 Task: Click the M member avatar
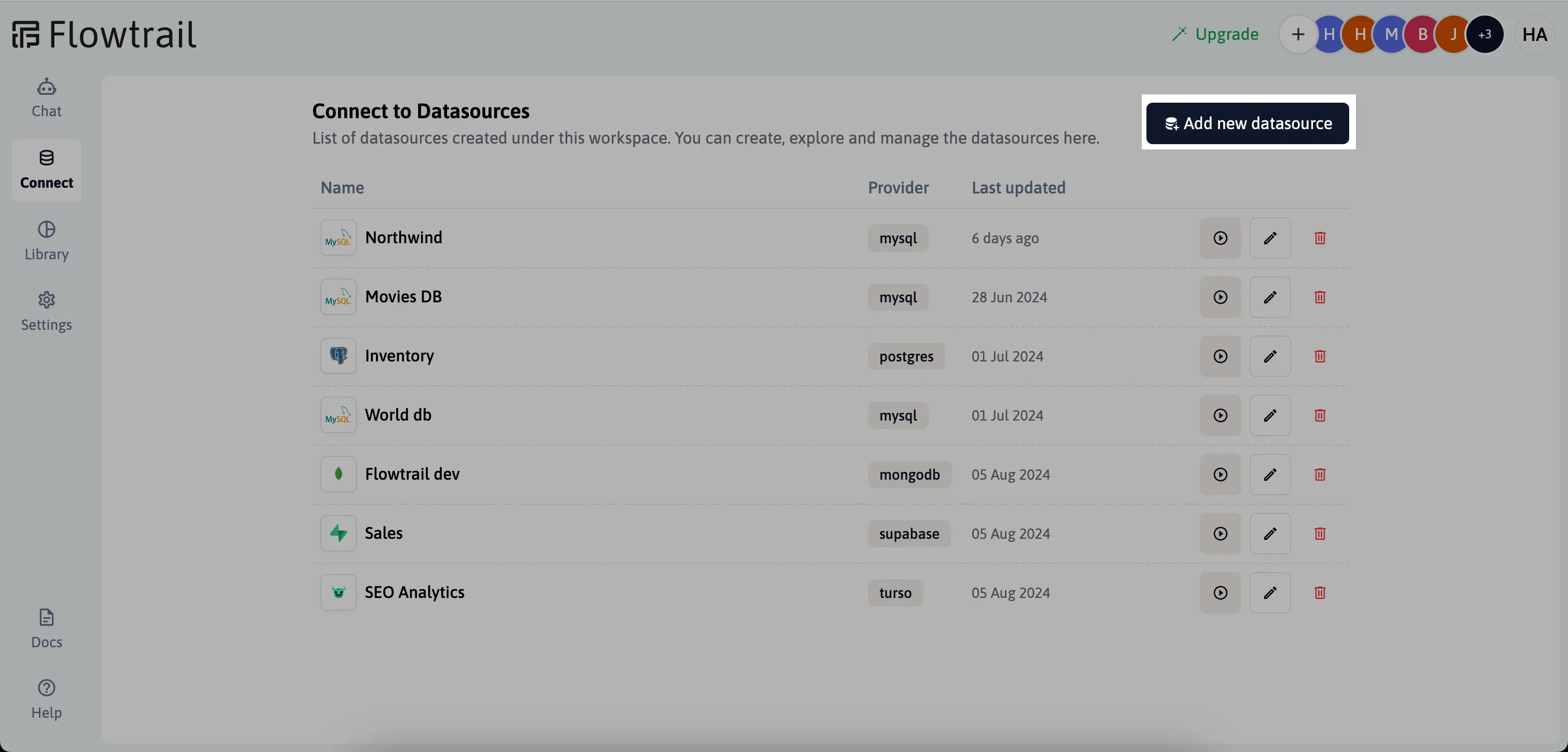[1392, 34]
